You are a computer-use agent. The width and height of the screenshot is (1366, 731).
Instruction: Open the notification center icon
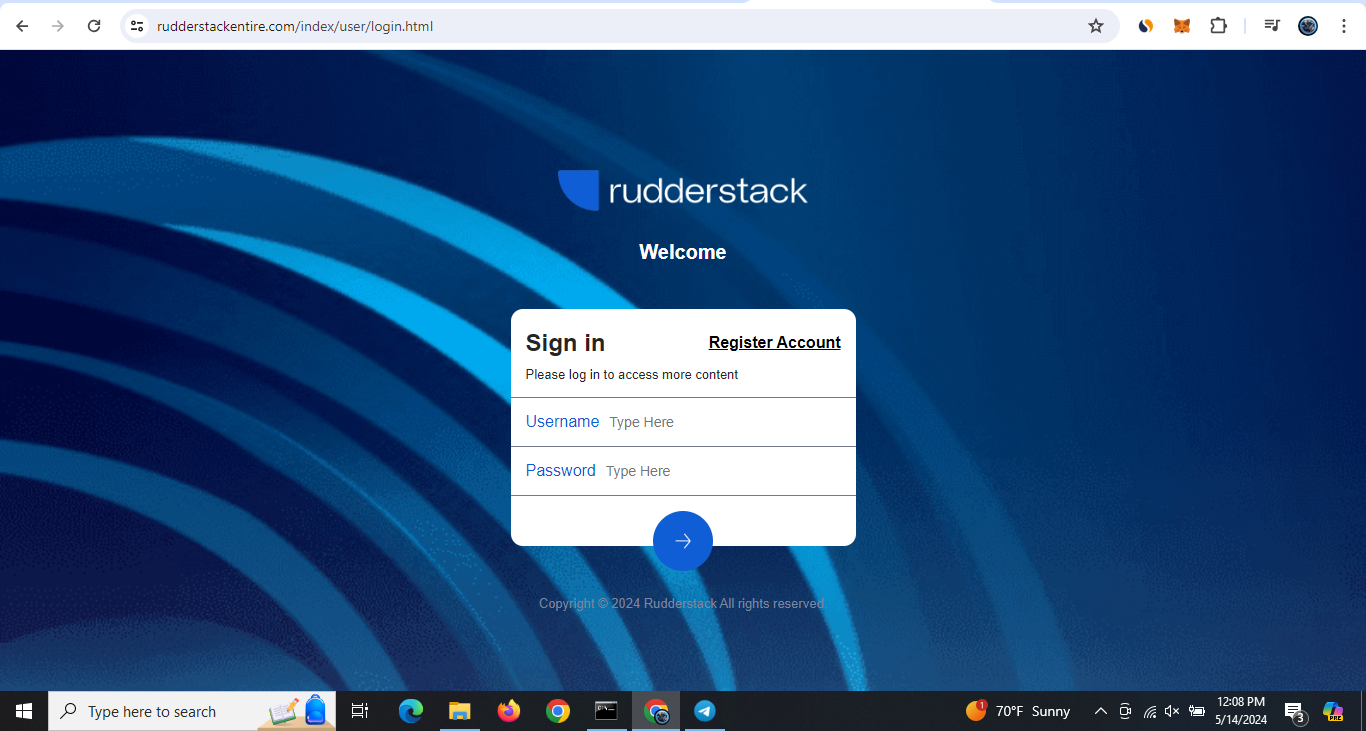coord(1295,712)
